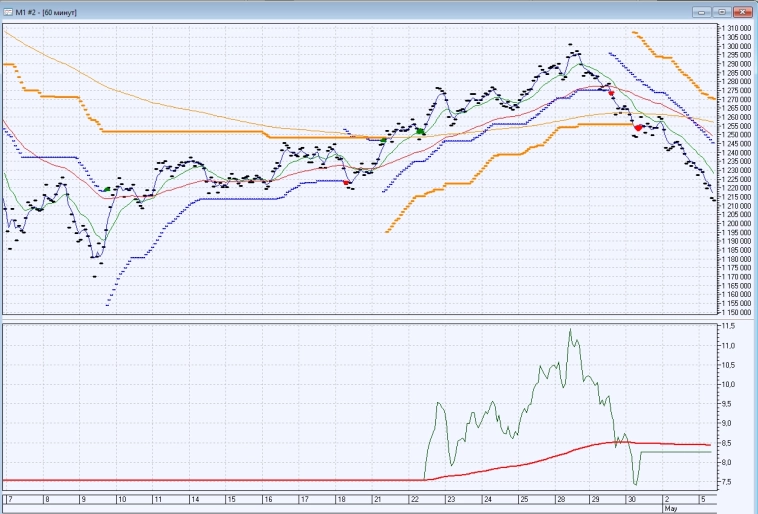Click the green buy marker near date 22

[x=421, y=131]
